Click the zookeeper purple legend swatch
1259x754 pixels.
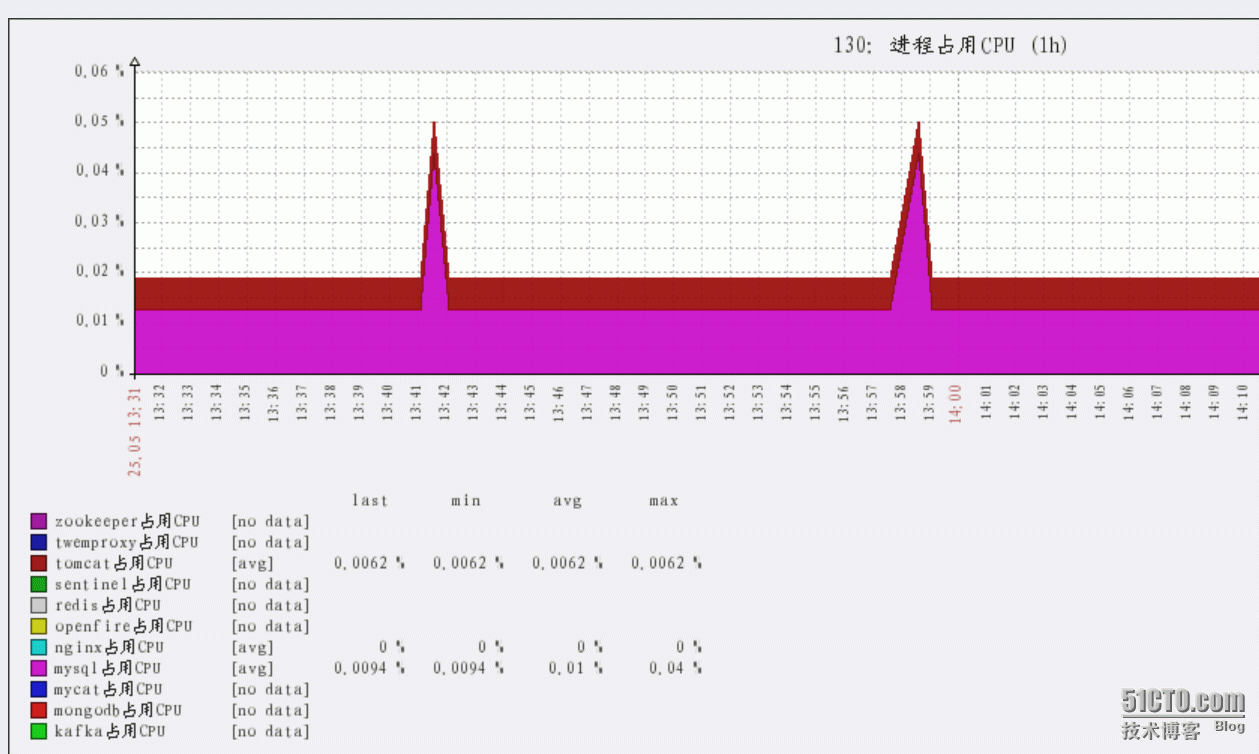point(39,521)
